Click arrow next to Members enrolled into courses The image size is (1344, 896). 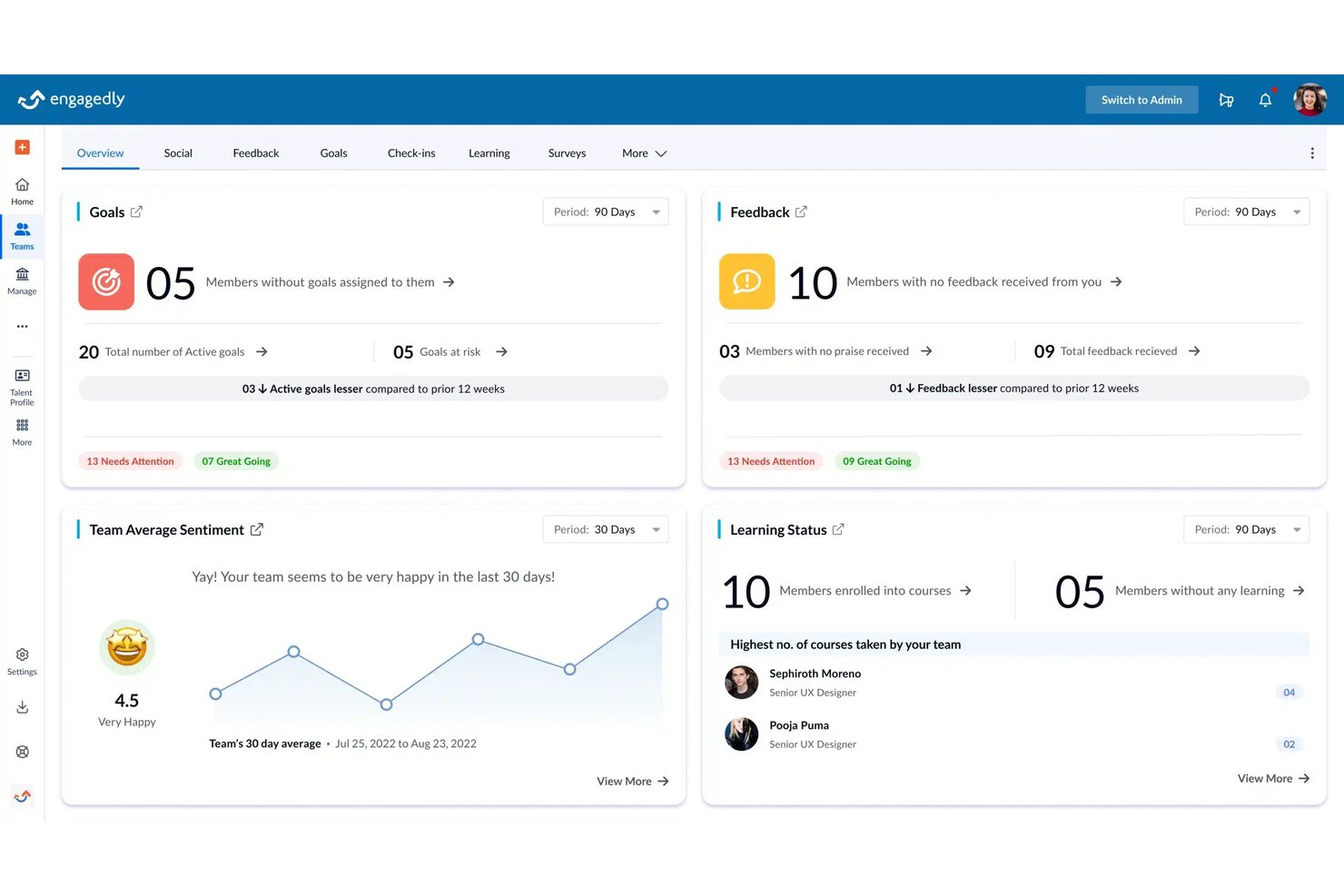click(x=965, y=590)
